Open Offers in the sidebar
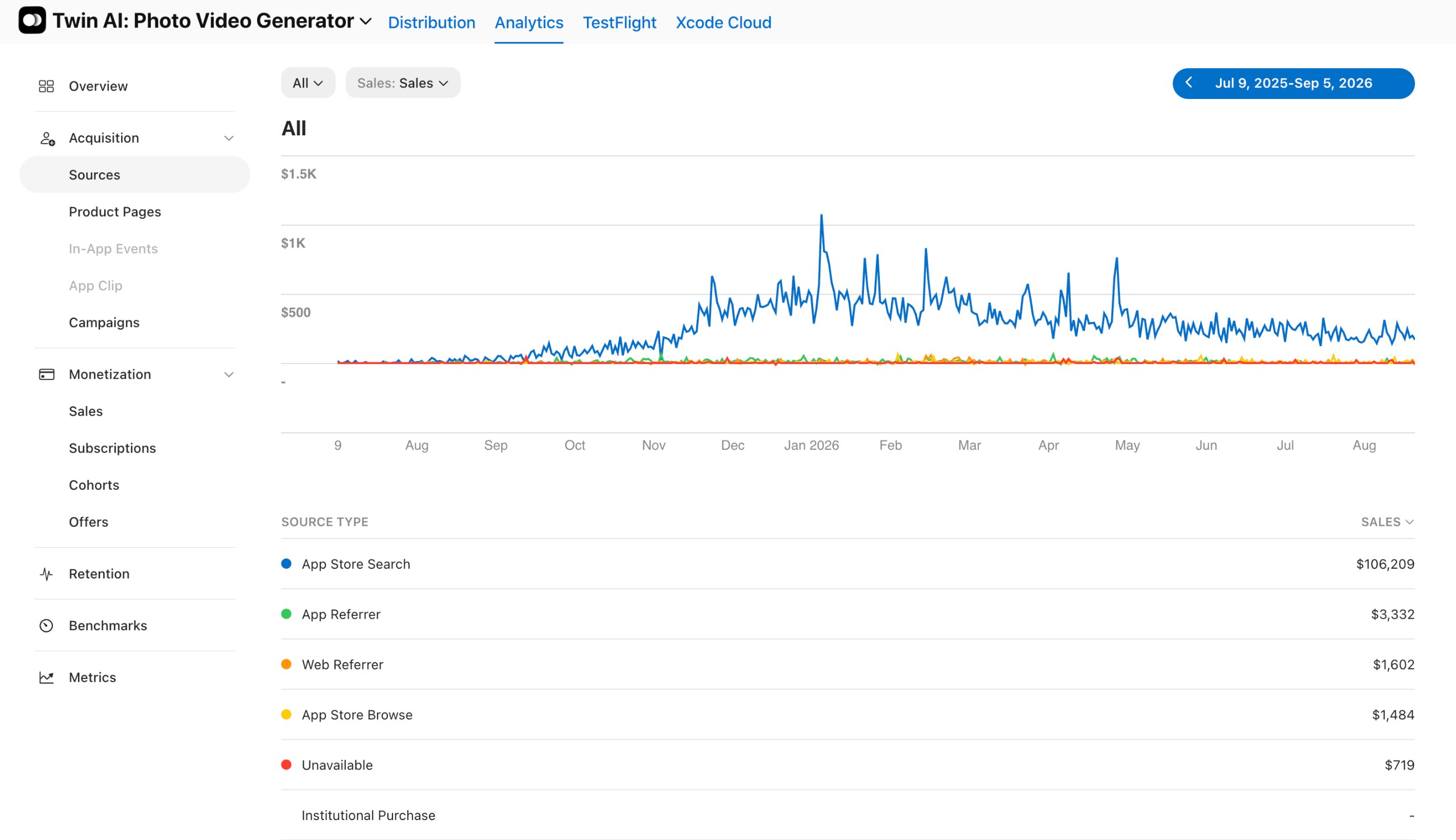Screen dimensions: 1456x840 click(x=88, y=522)
